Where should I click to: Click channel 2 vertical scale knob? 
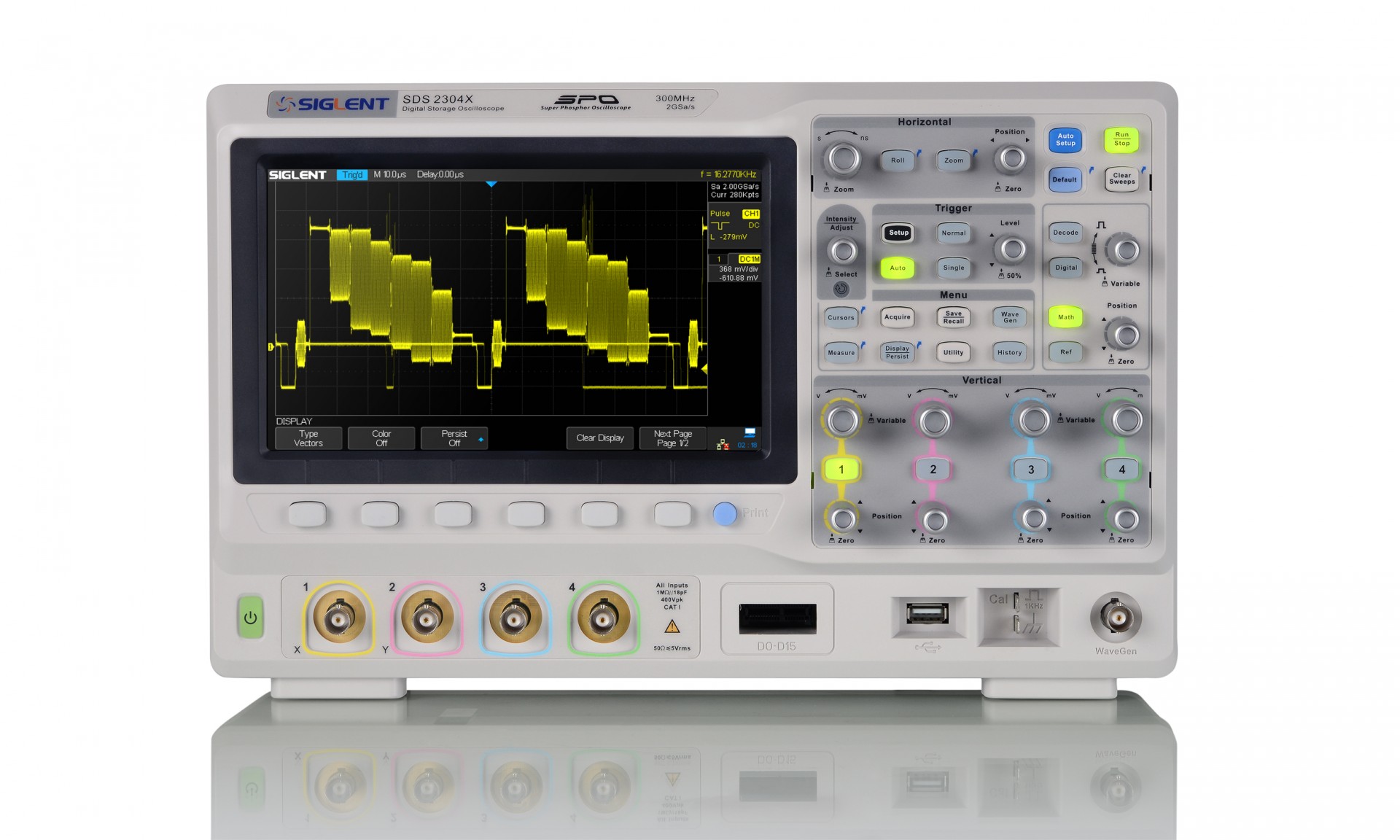tap(935, 421)
